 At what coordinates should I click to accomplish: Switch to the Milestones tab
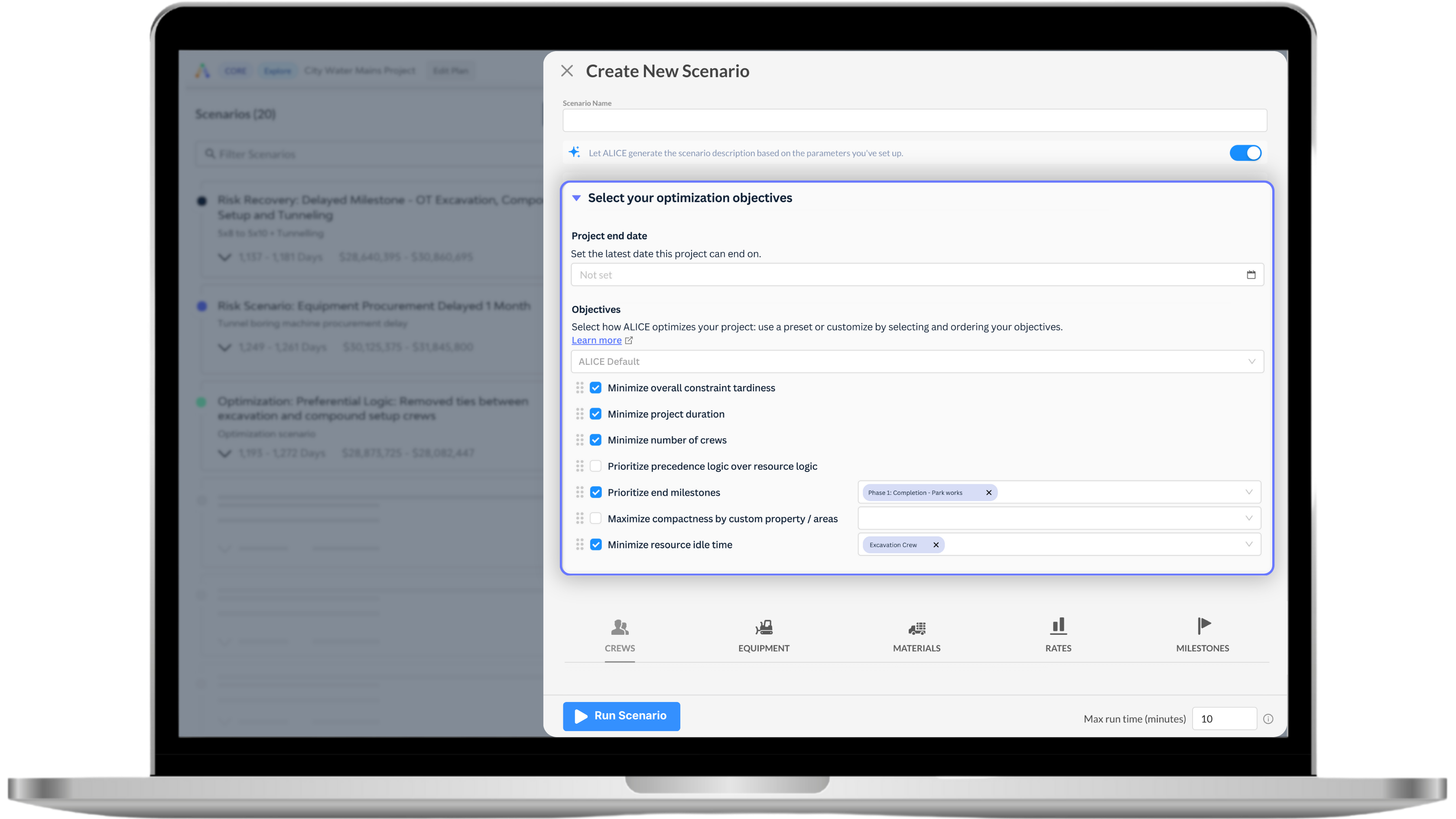pyautogui.click(x=1202, y=636)
